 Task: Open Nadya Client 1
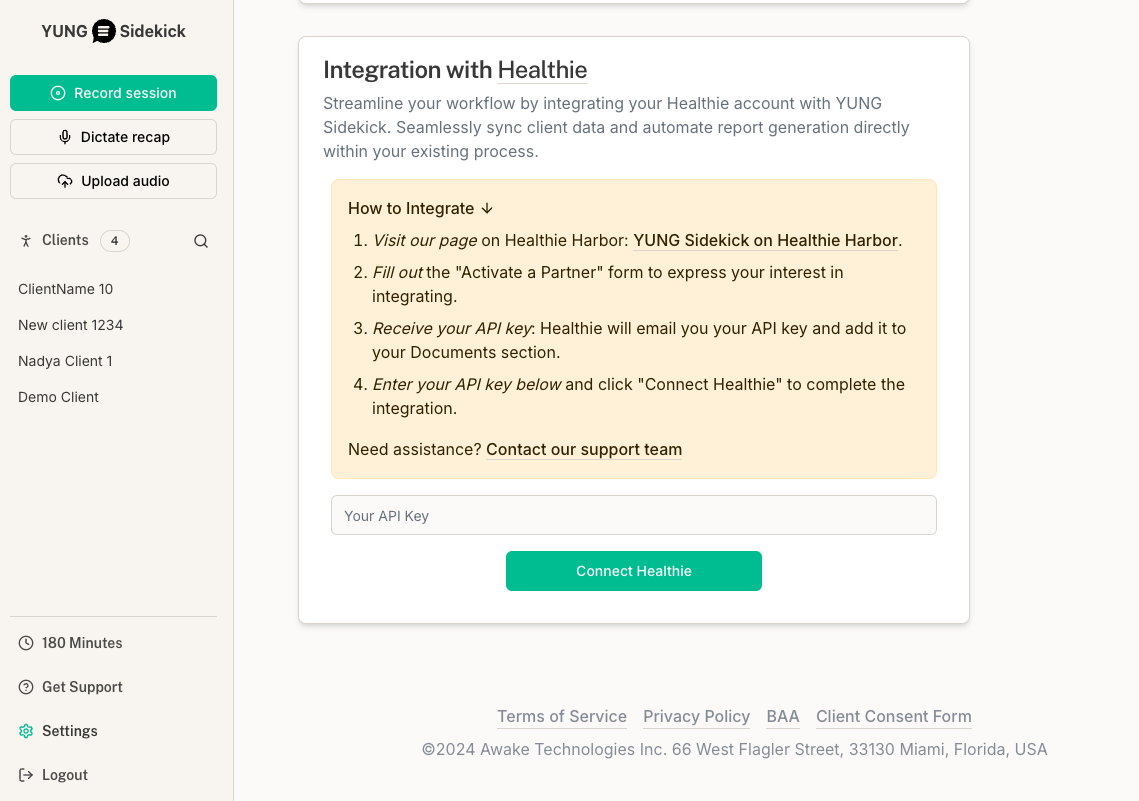(x=65, y=361)
